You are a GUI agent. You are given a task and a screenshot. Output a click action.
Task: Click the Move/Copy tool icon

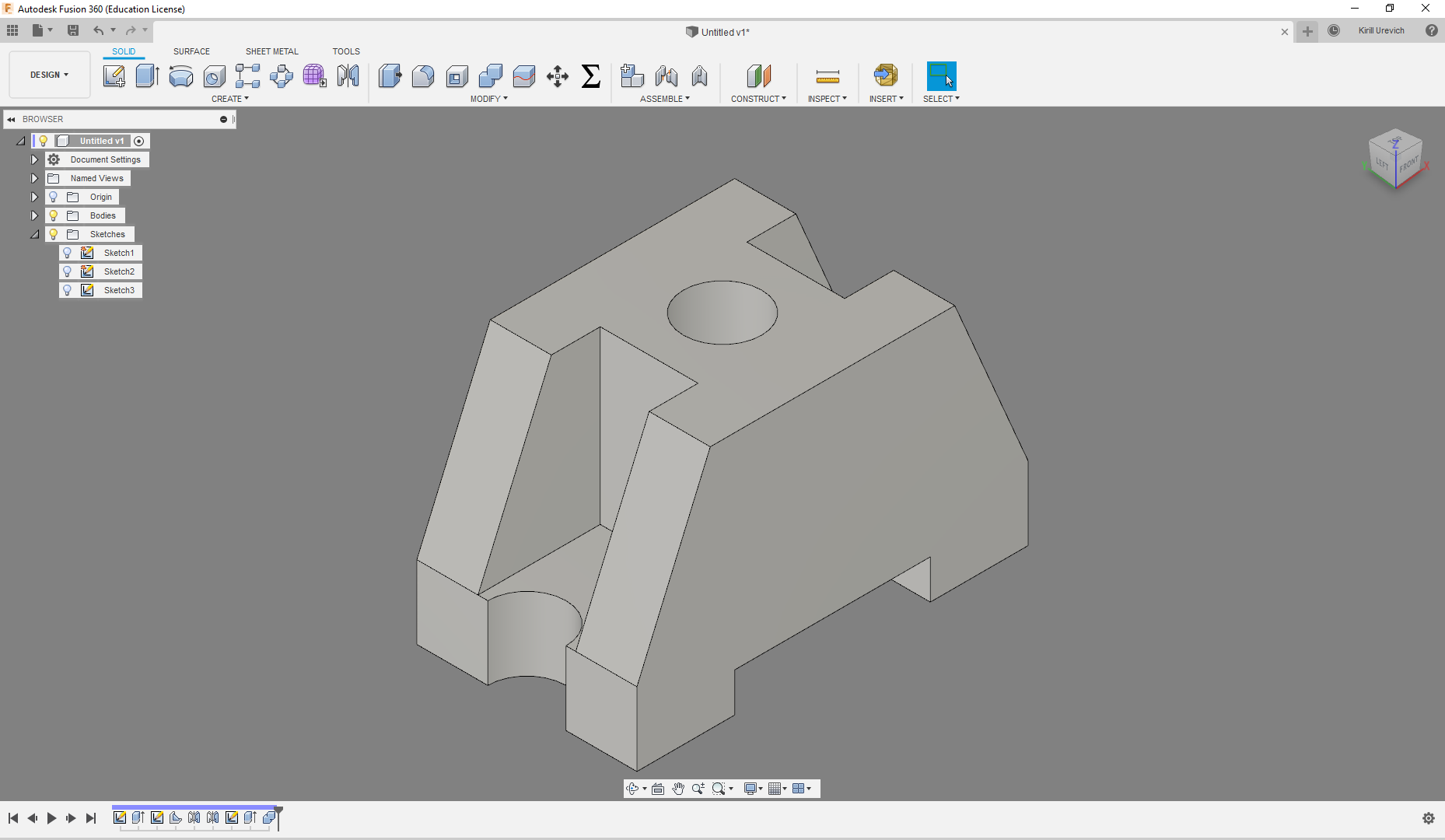point(557,76)
